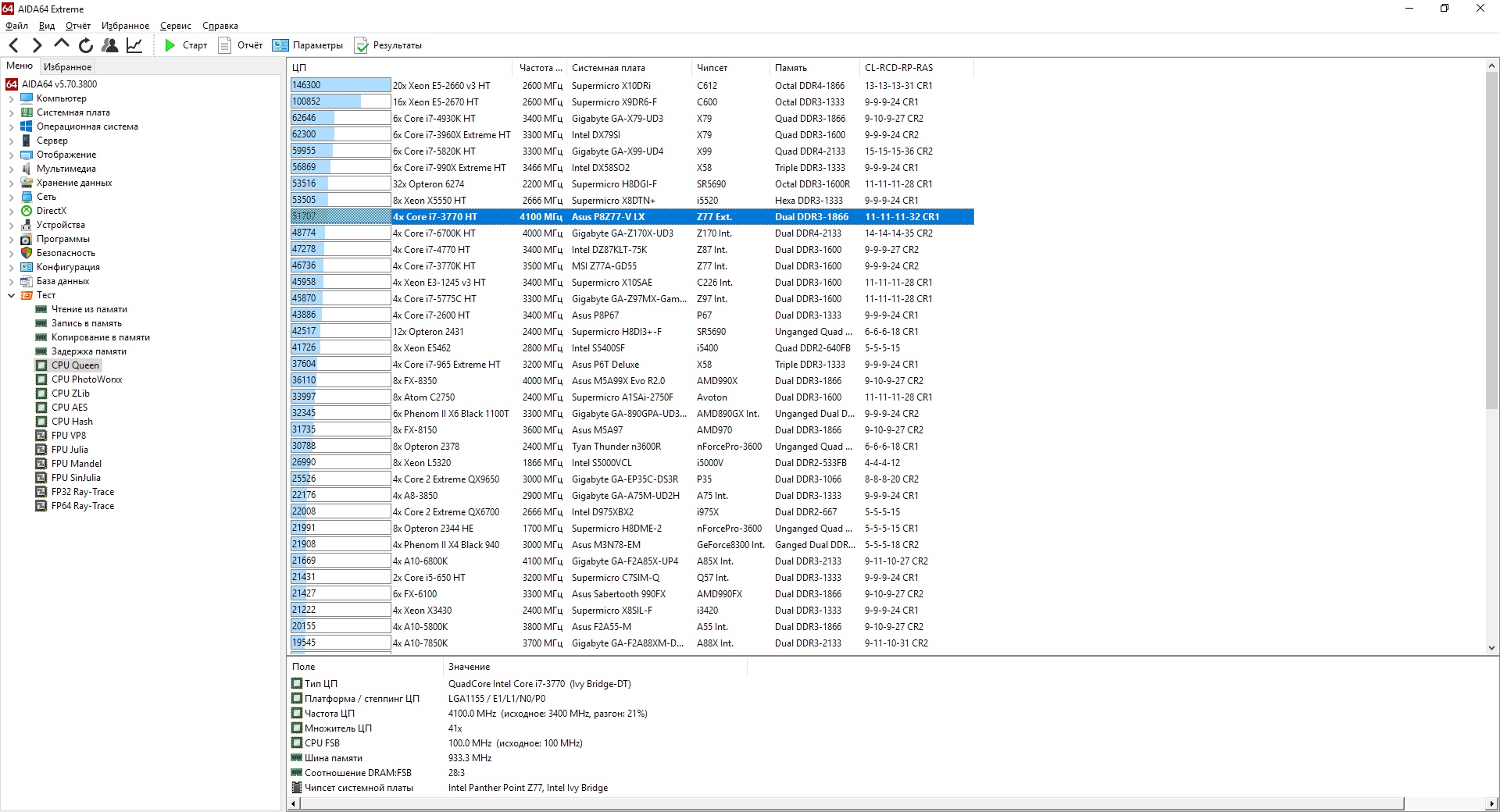Select the CPU AES benchmark icon

click(41, 408)
